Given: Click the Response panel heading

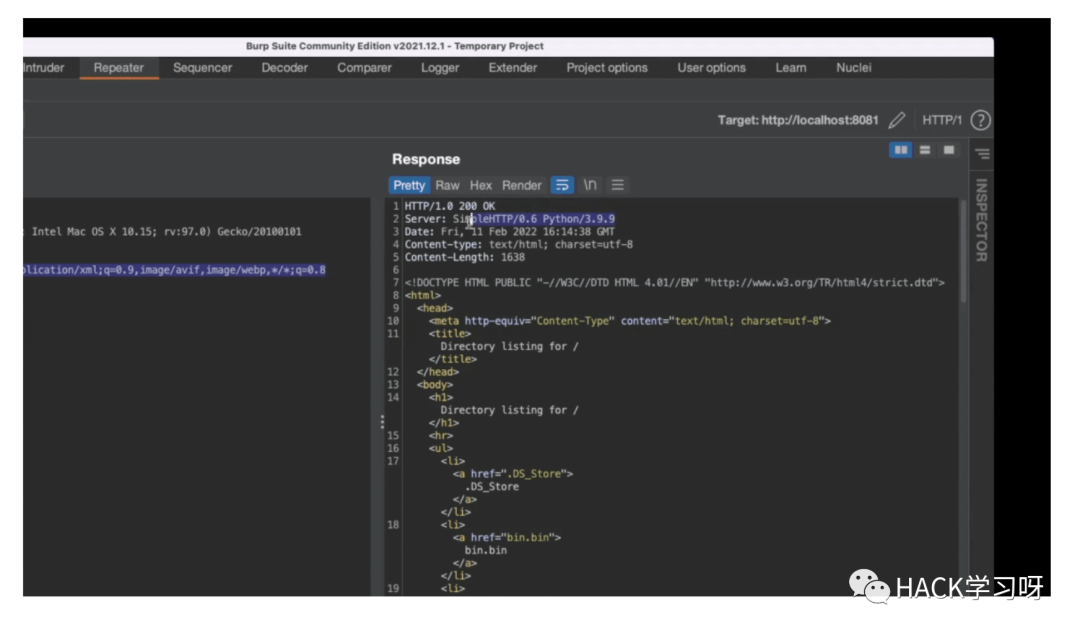Looking at the screenshot, I should [426, 160].
